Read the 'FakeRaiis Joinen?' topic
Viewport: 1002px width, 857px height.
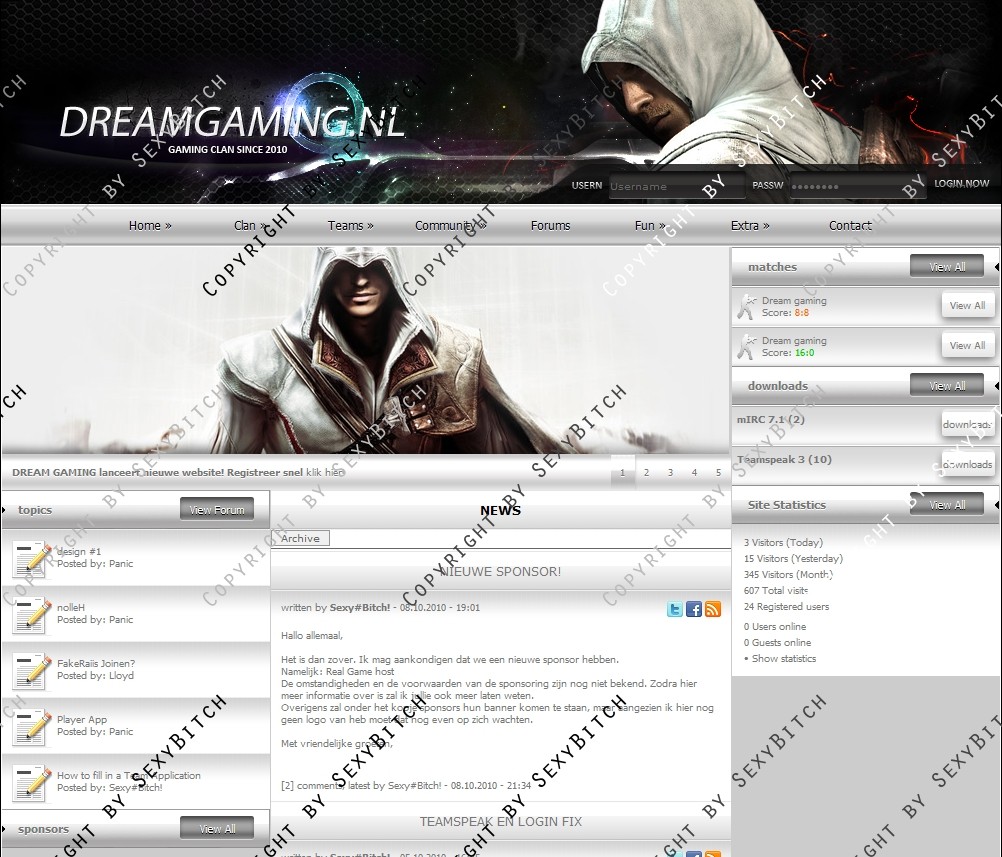96,663
